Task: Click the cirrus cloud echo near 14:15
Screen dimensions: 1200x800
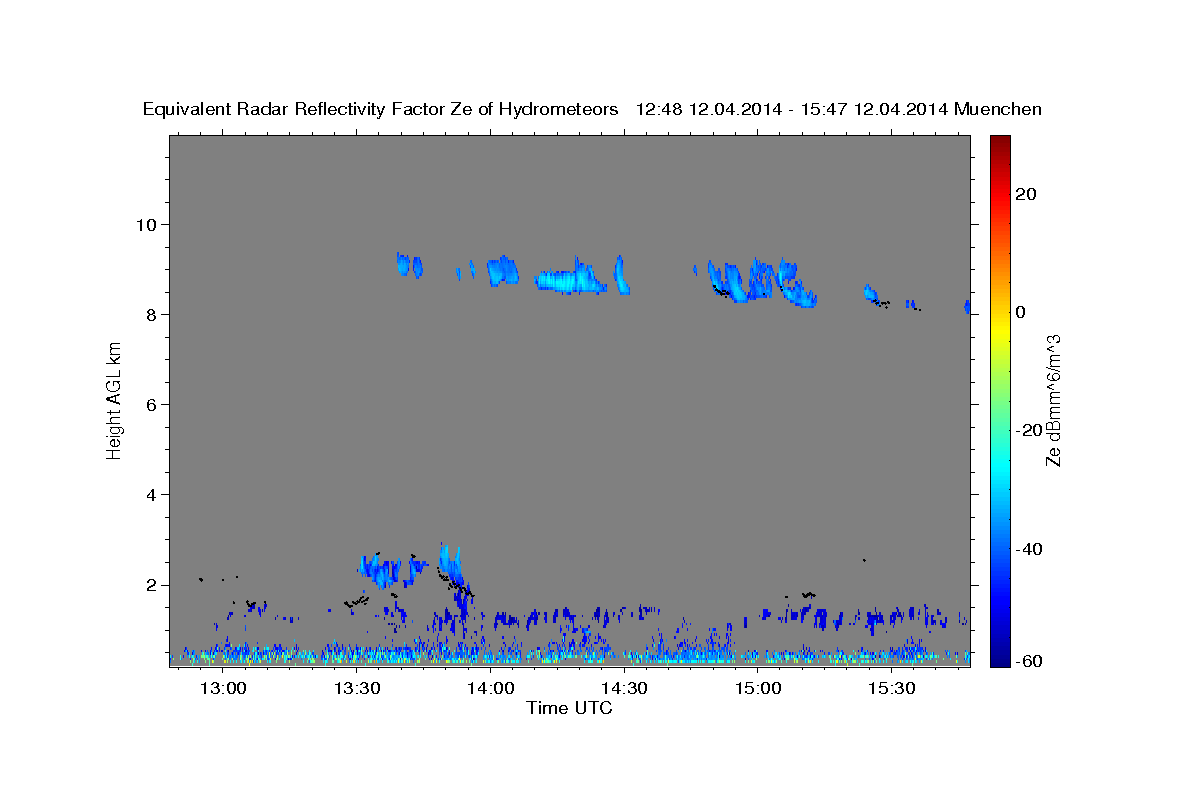Action: click(571, 277)
